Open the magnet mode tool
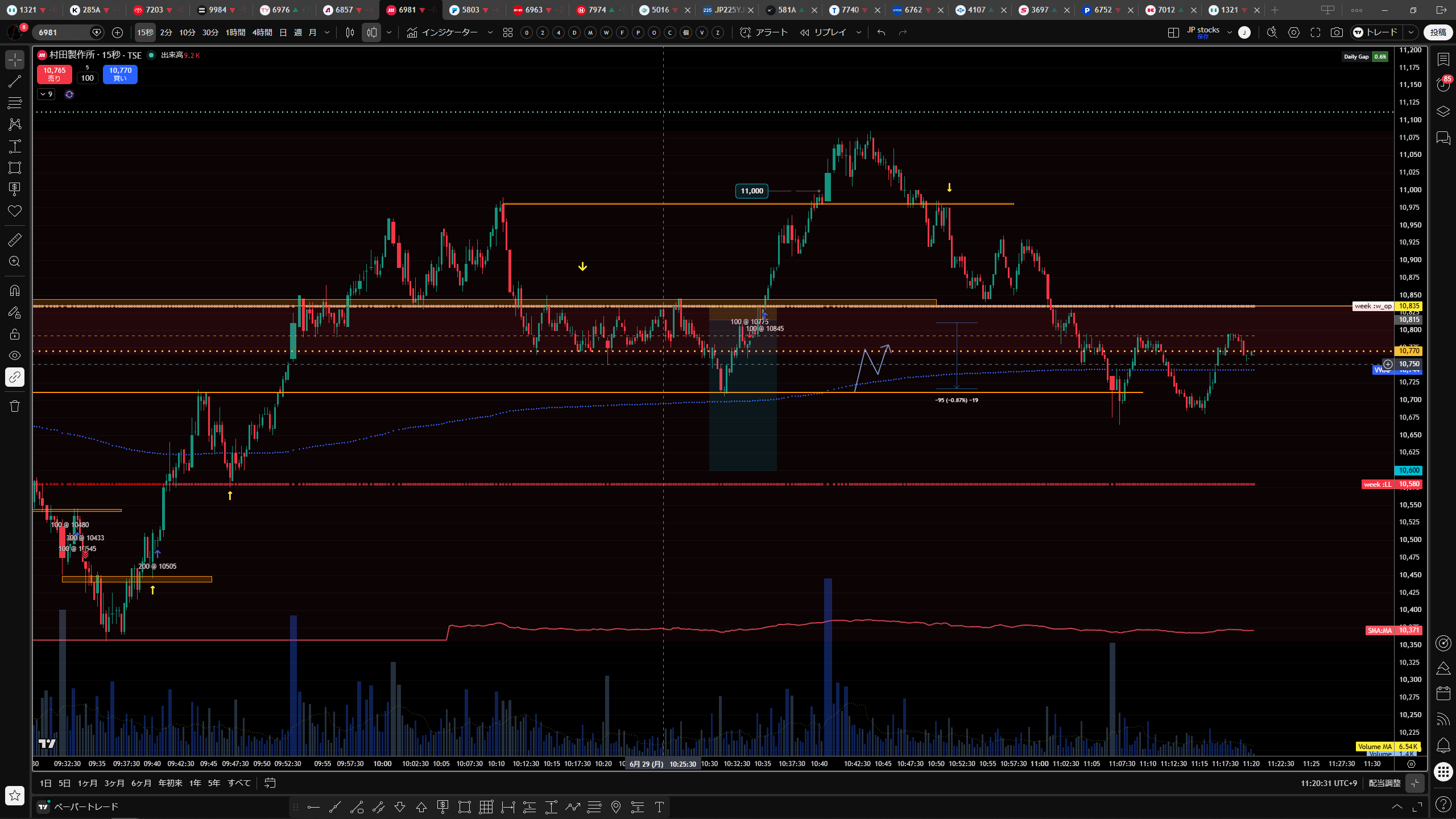The image size is (1456, 819). coord(15,291)
